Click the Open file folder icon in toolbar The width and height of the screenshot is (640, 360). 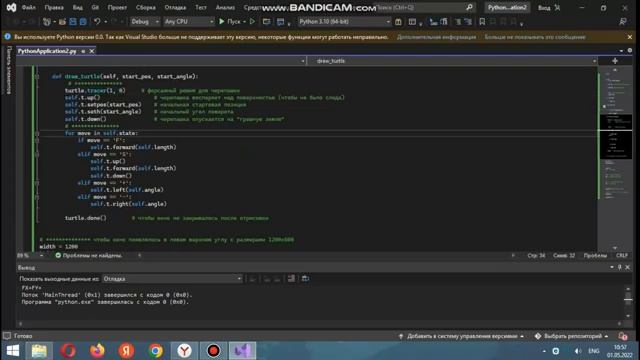pos(62,22)
